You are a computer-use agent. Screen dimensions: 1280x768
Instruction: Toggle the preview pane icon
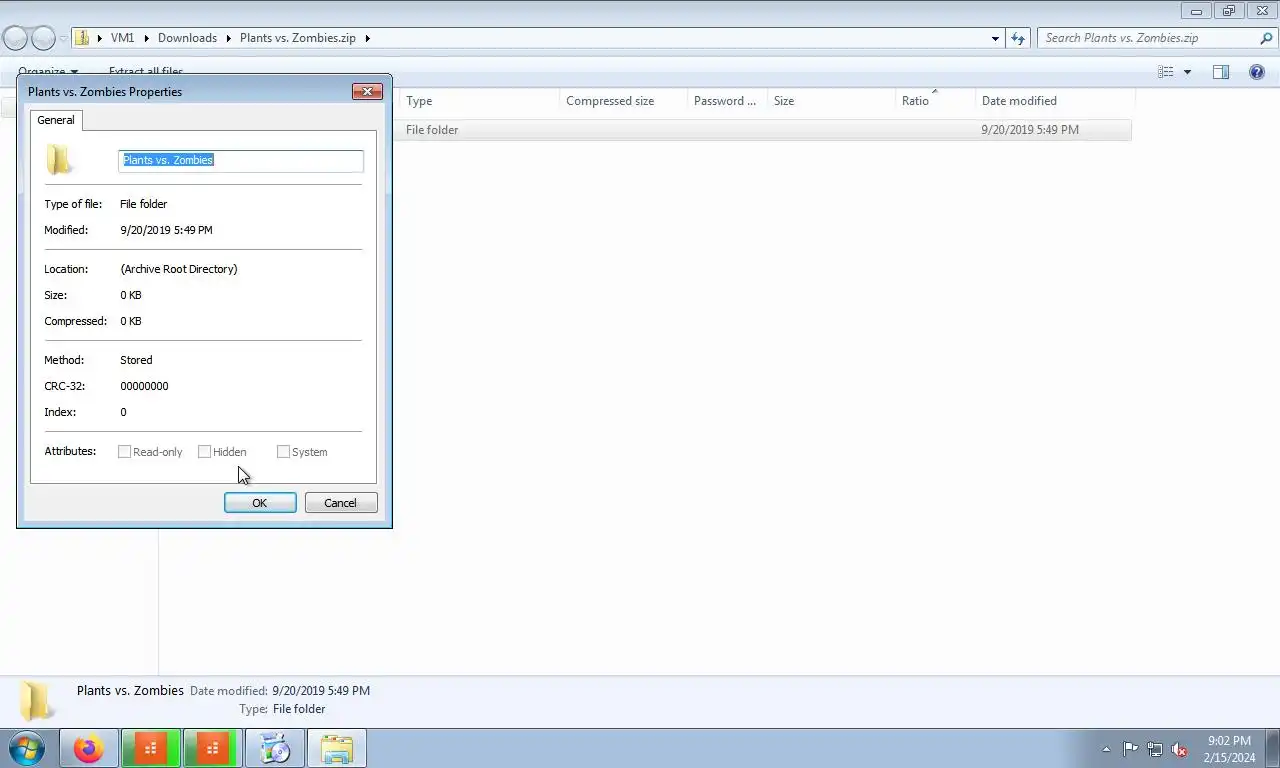[x=1221, y=72]
